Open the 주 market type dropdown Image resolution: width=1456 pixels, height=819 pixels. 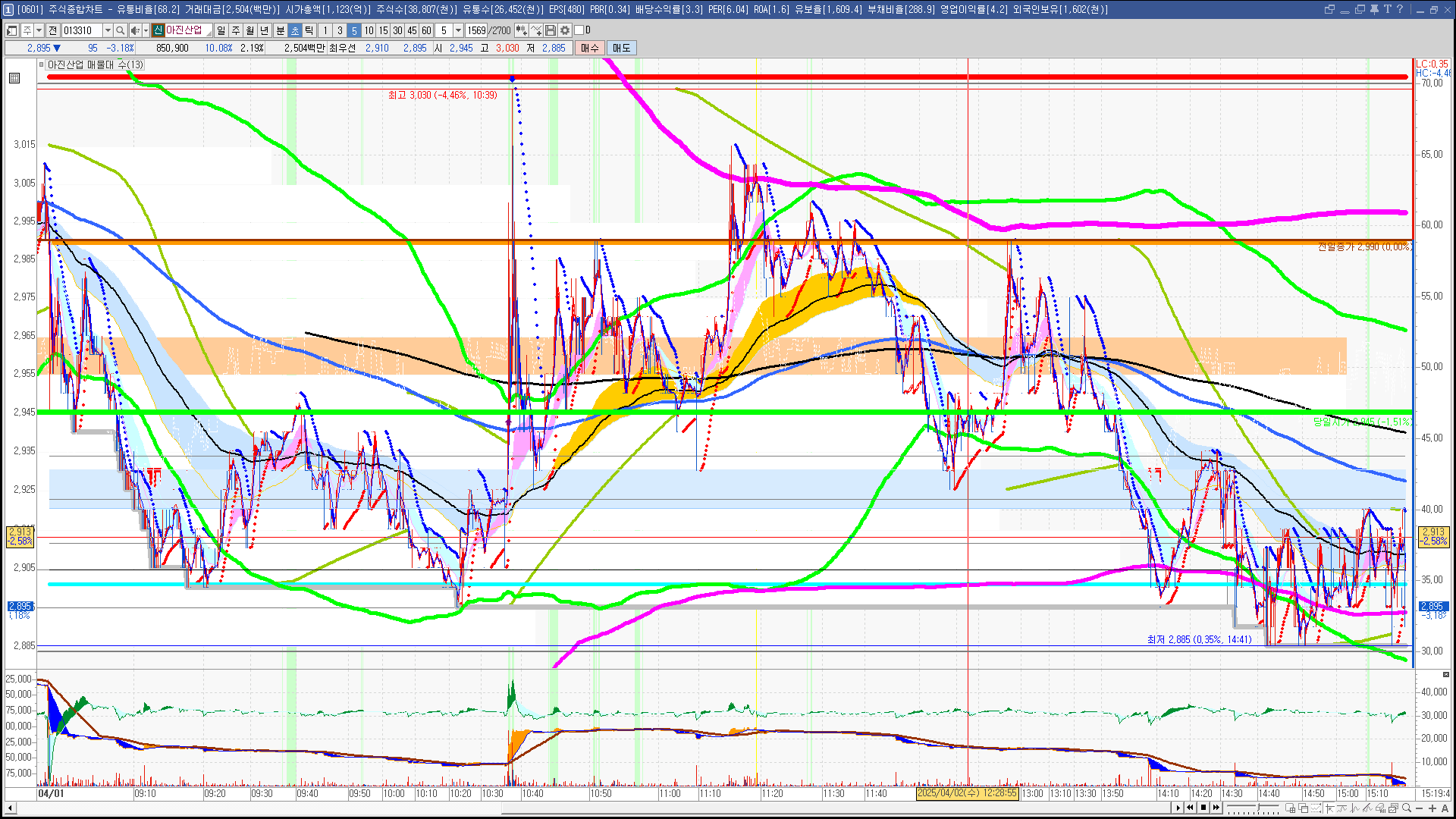tap(39, 30)
